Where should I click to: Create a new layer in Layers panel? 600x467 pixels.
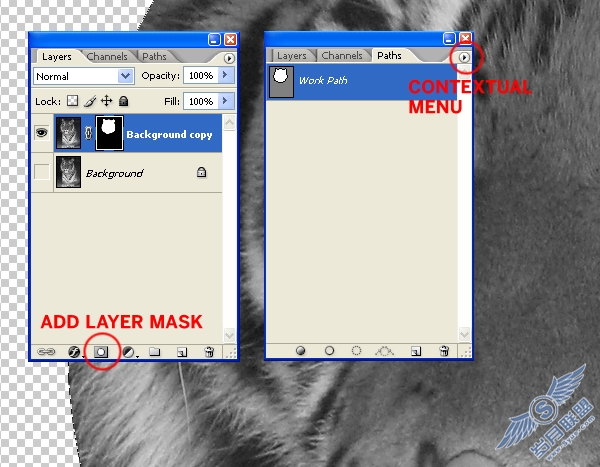point(182,351)
